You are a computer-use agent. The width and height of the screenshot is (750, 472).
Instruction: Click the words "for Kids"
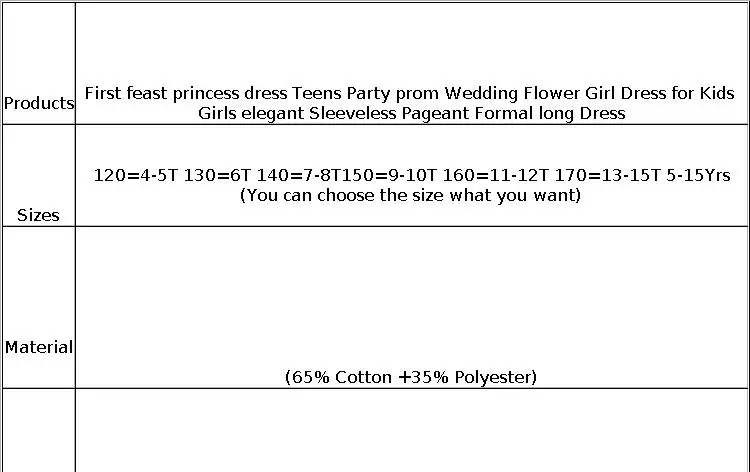click(703, 93)
